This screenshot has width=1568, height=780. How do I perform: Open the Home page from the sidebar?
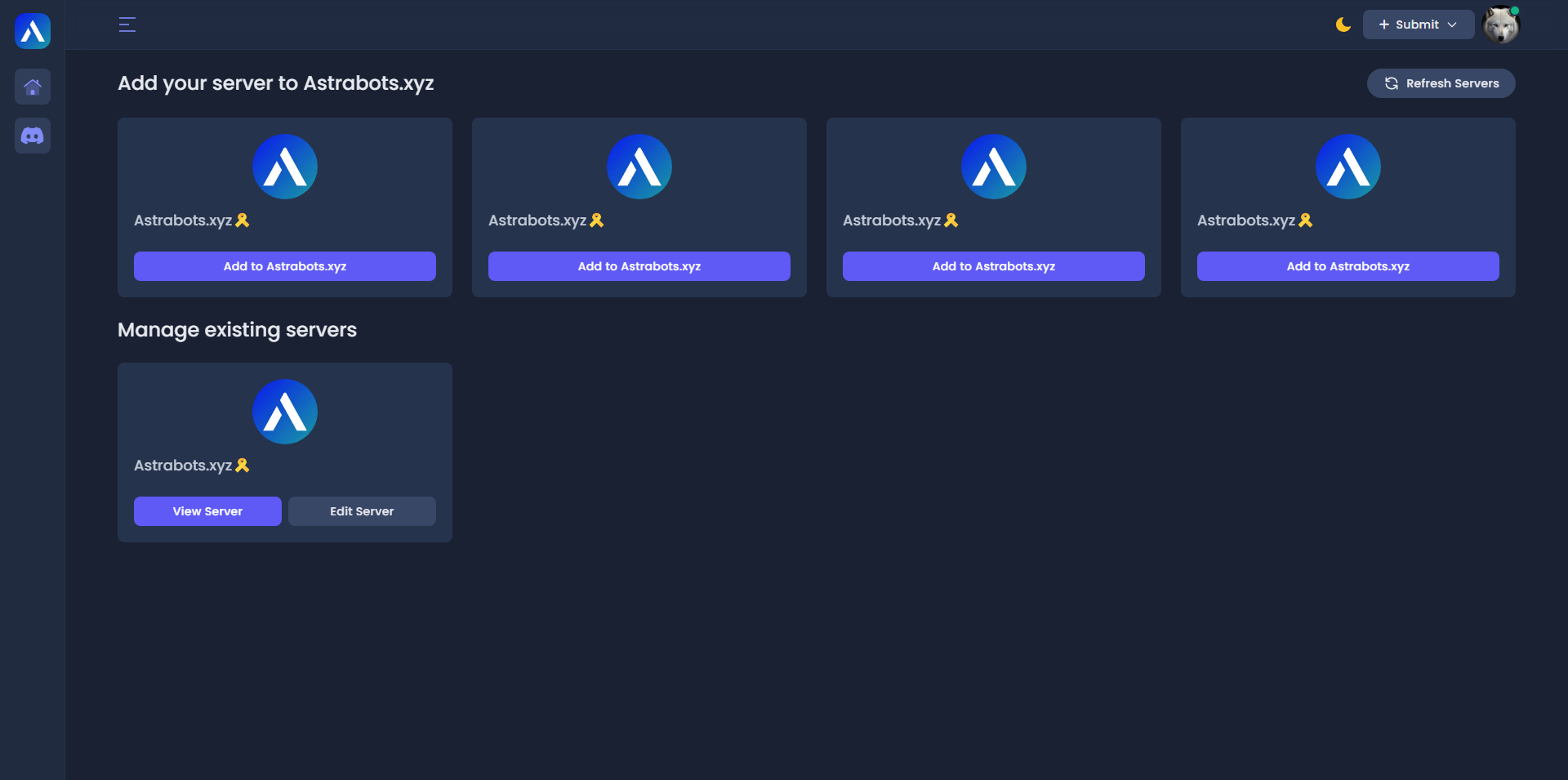point(33,87)
